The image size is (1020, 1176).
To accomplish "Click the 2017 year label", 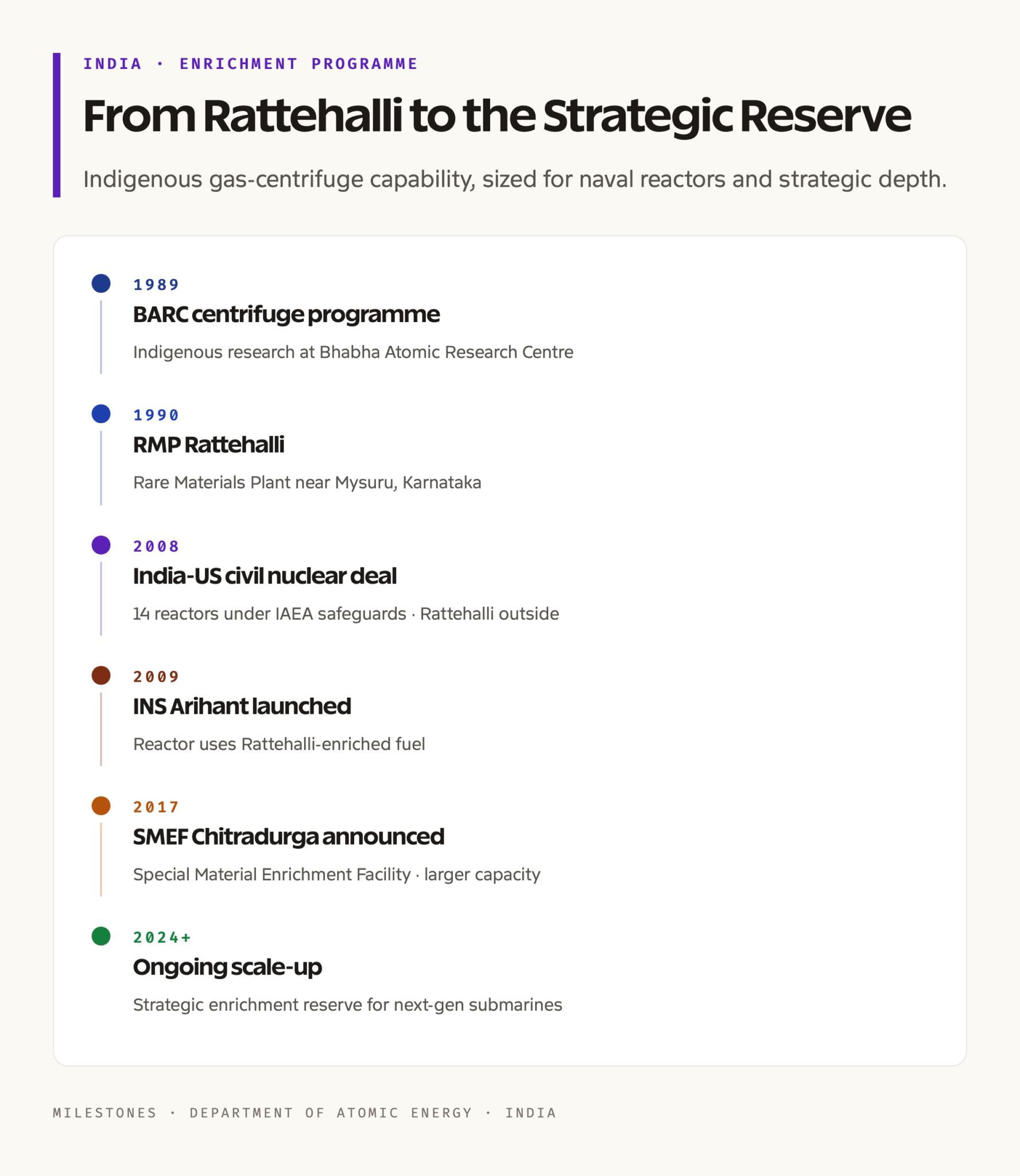I will click(156, 807).
